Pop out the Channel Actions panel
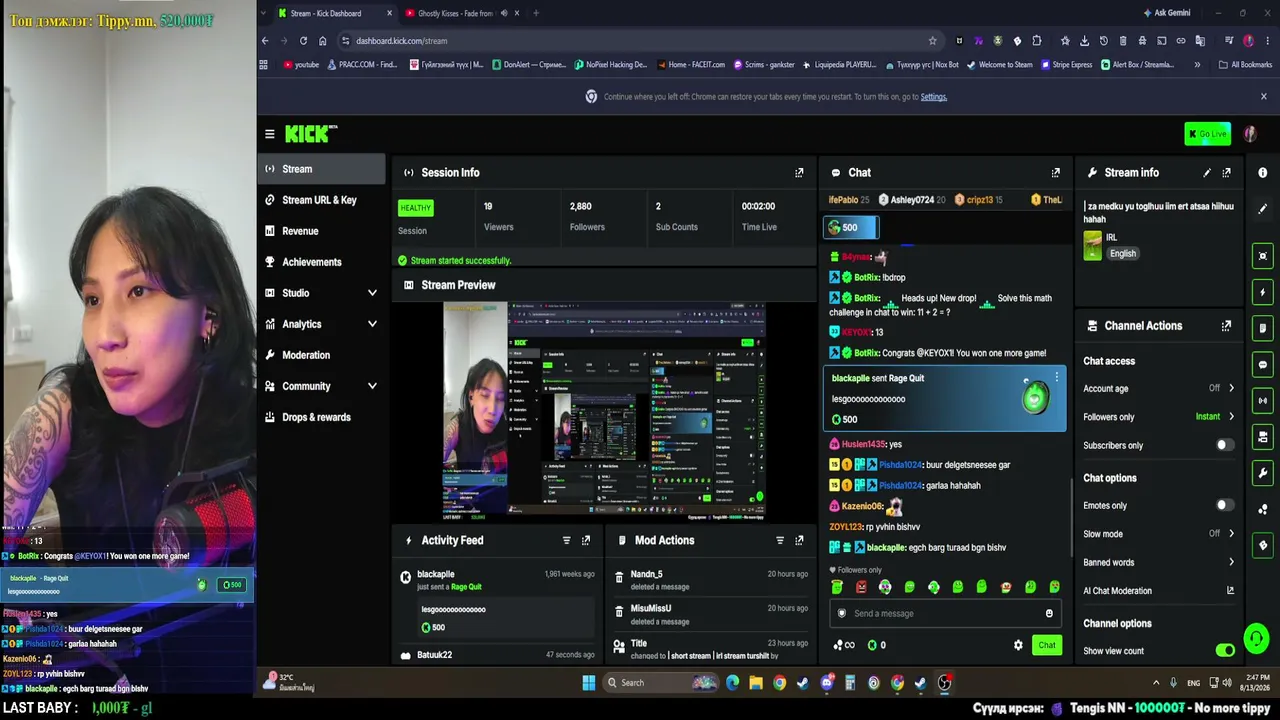The height and width of the screenshot is (720, 1280). (x=1226, y=326)
